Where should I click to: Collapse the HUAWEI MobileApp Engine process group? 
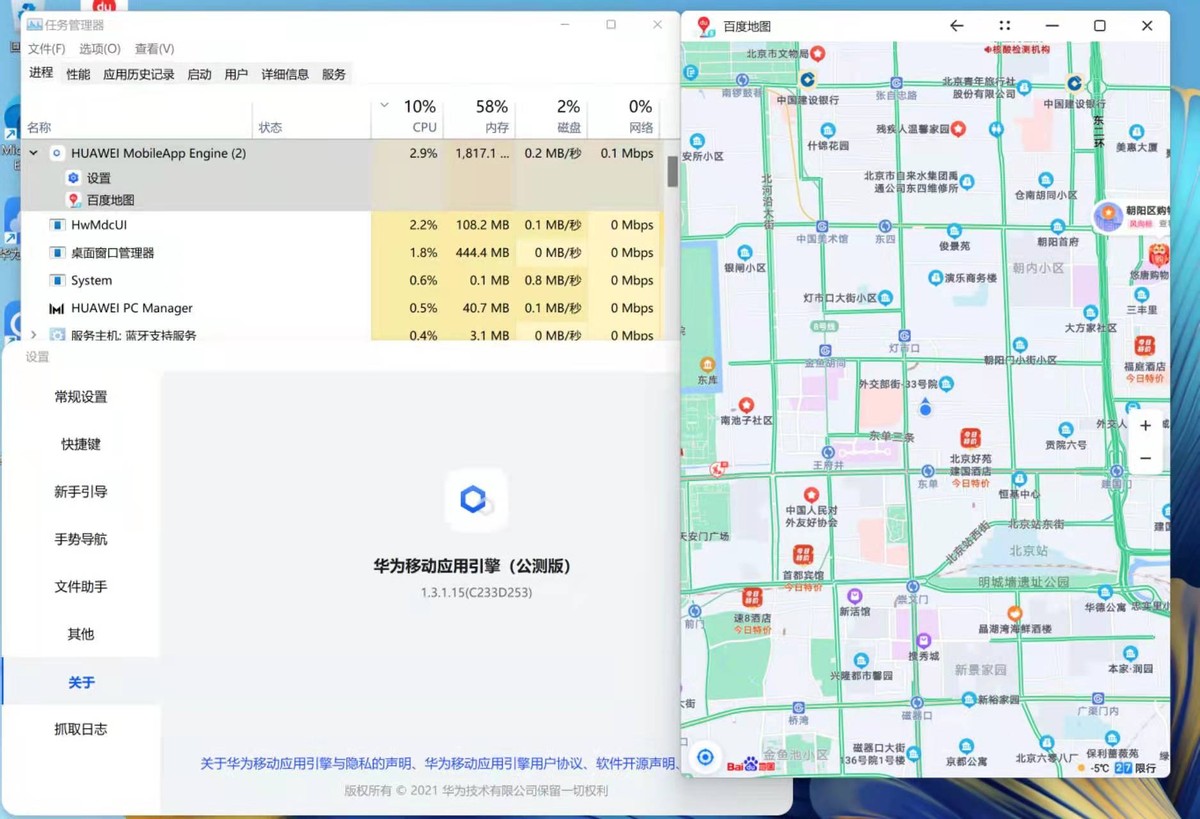[33, 153]
